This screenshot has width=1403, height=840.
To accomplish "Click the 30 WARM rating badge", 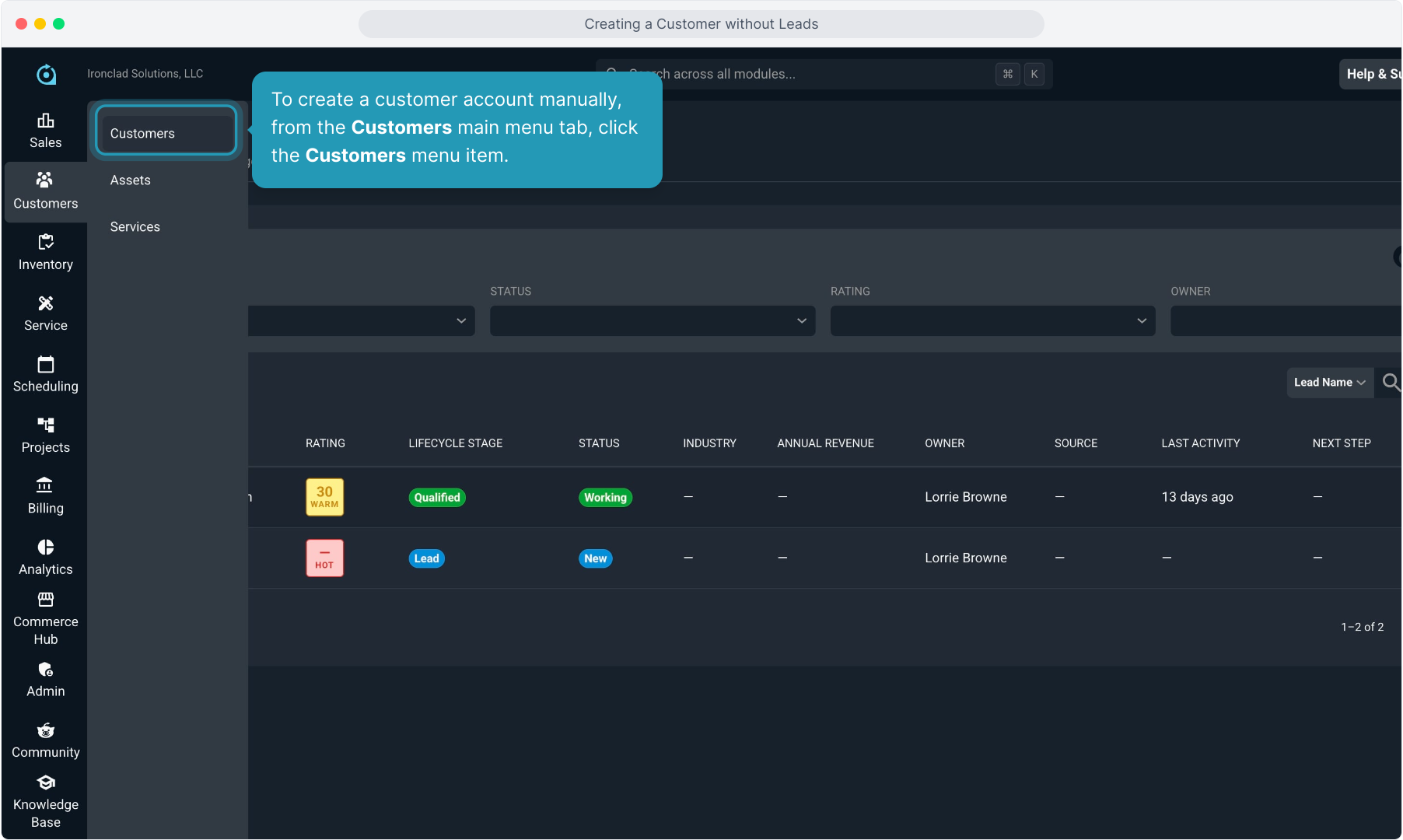I will pyautogui.click(x=324, y=497).
